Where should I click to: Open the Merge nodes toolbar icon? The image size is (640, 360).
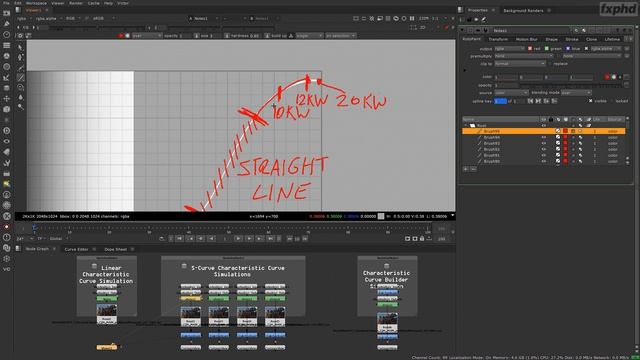7,88
